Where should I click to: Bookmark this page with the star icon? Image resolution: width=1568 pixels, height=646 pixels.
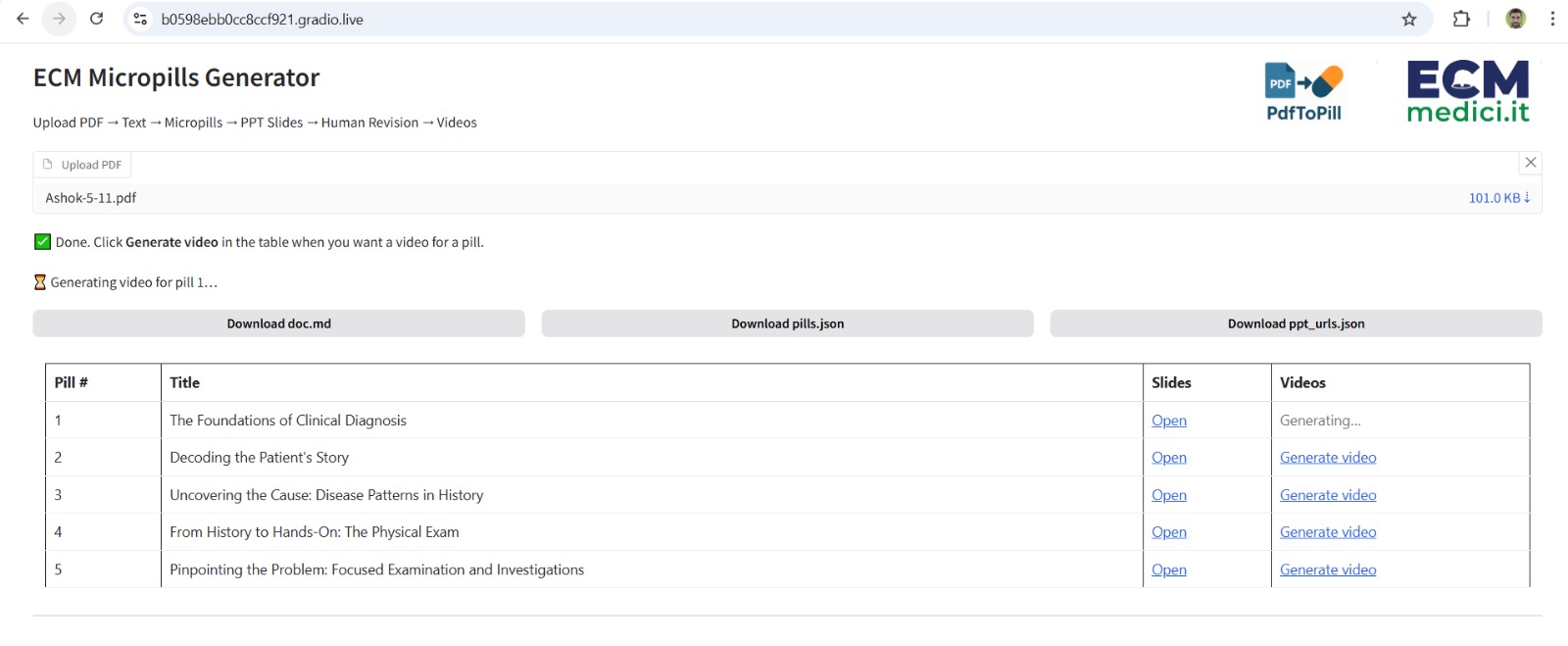1408,20
